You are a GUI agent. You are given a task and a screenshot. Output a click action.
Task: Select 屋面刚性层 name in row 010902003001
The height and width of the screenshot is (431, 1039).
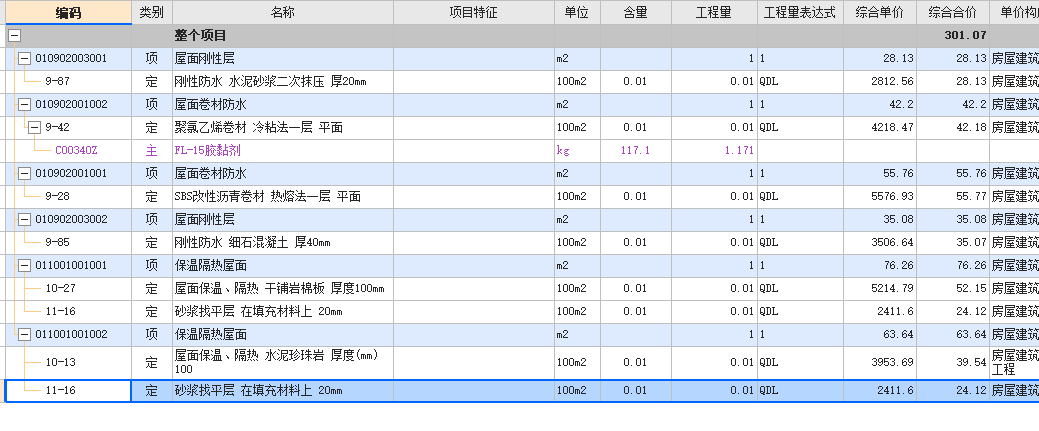[283, 58]
